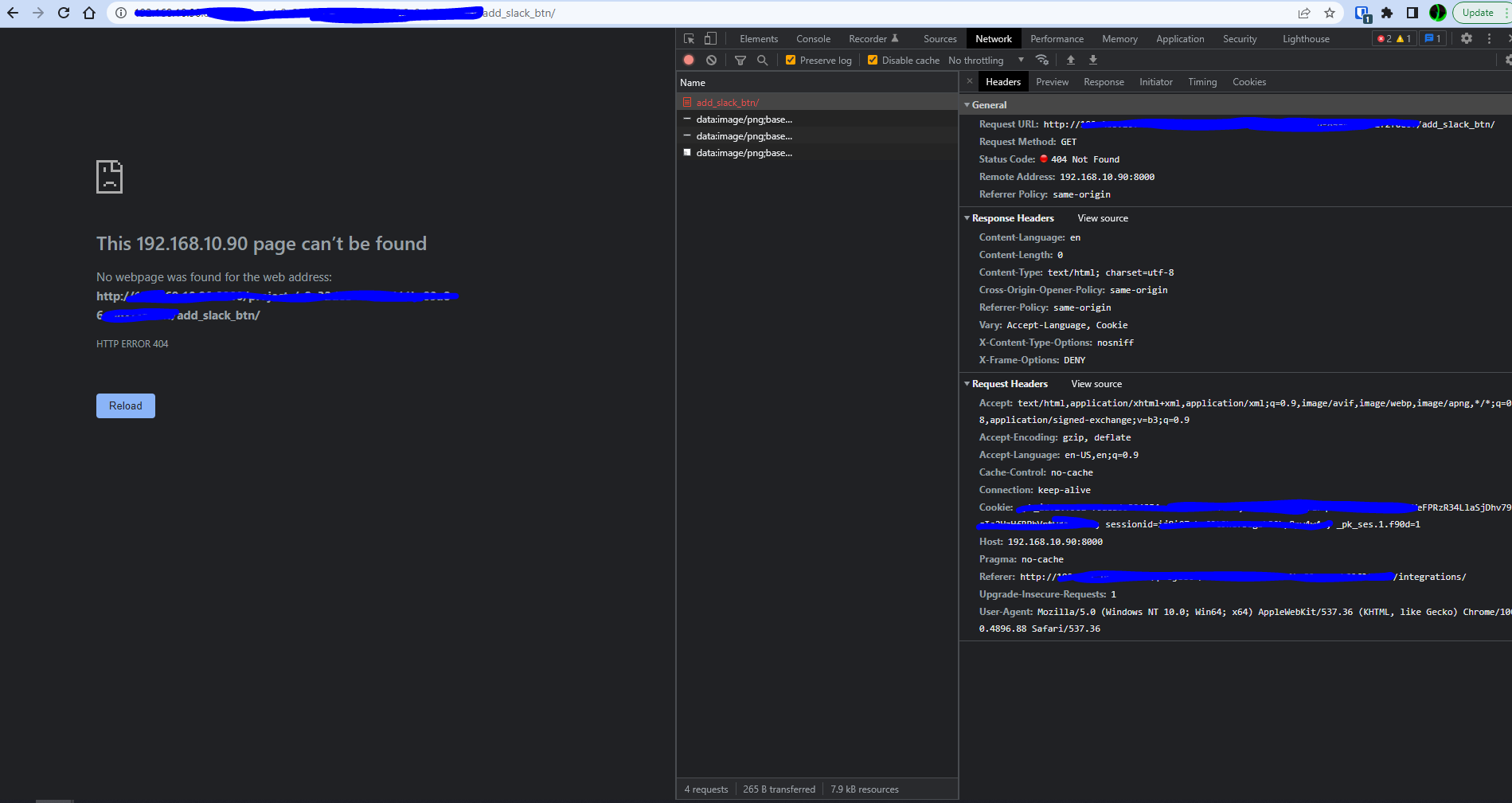The width and height of the screenshot is (1512, 803).
Task: Show the Preview tab of the request
Action: [x=1052, y=82]
